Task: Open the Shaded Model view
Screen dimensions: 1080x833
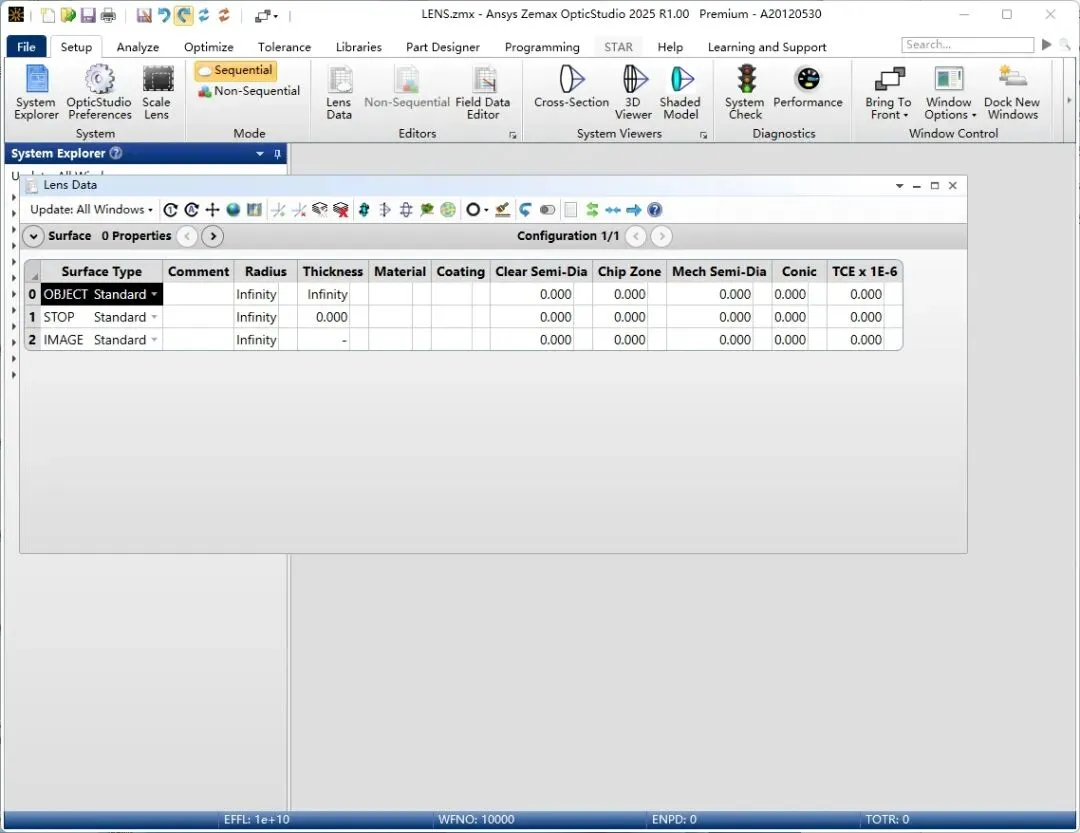Action: pos(681,92)
